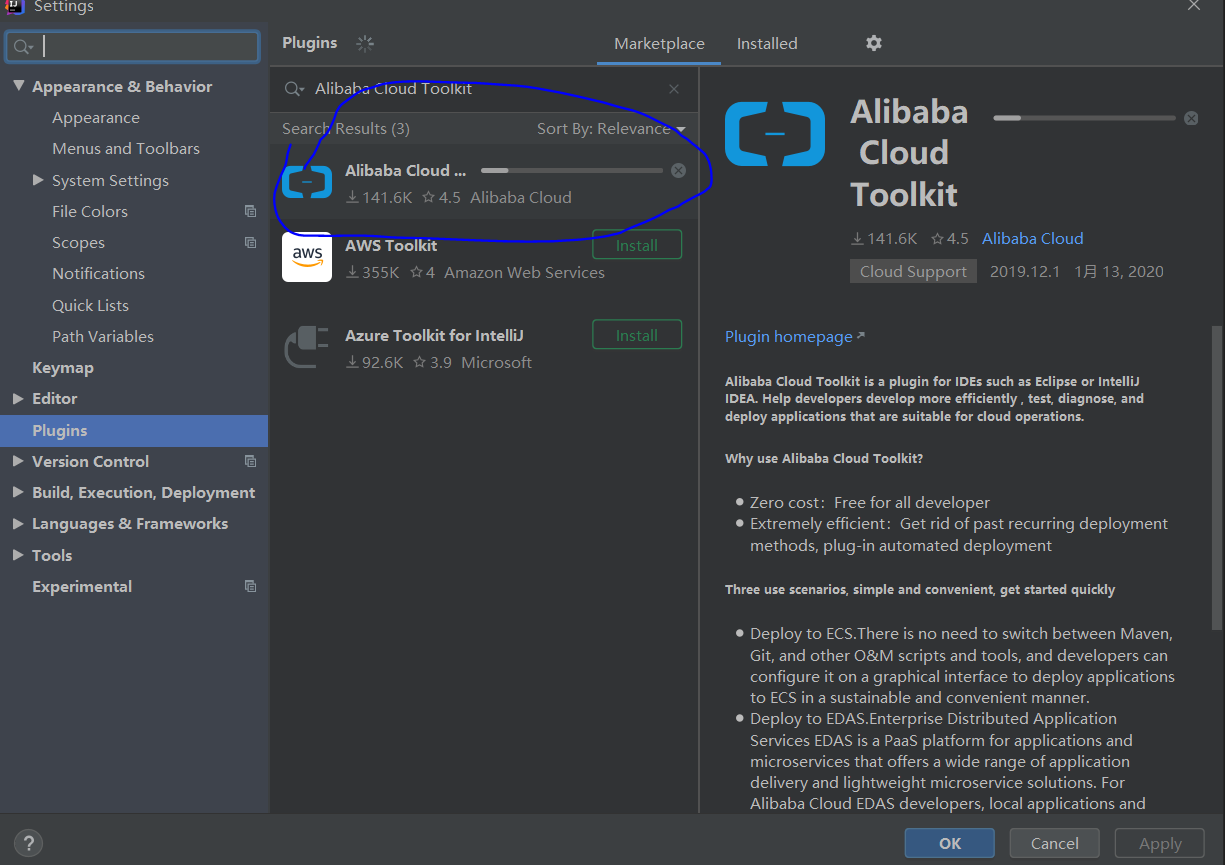Screen dimensions: 1225x865
Task: Click the Experimental project-level icon
Action: (x=250, y=586)
